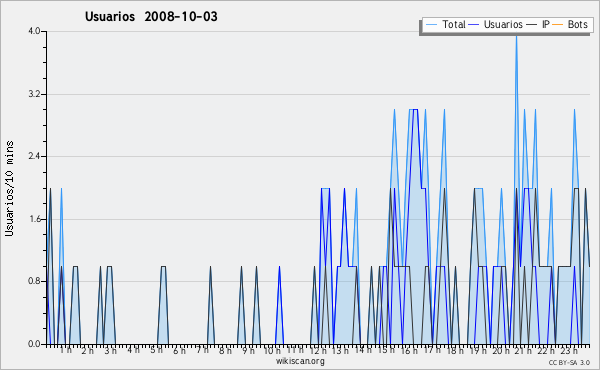Click the '16 h' x-axis label
This screenshot has width=600, height=370.
[409, 351]
